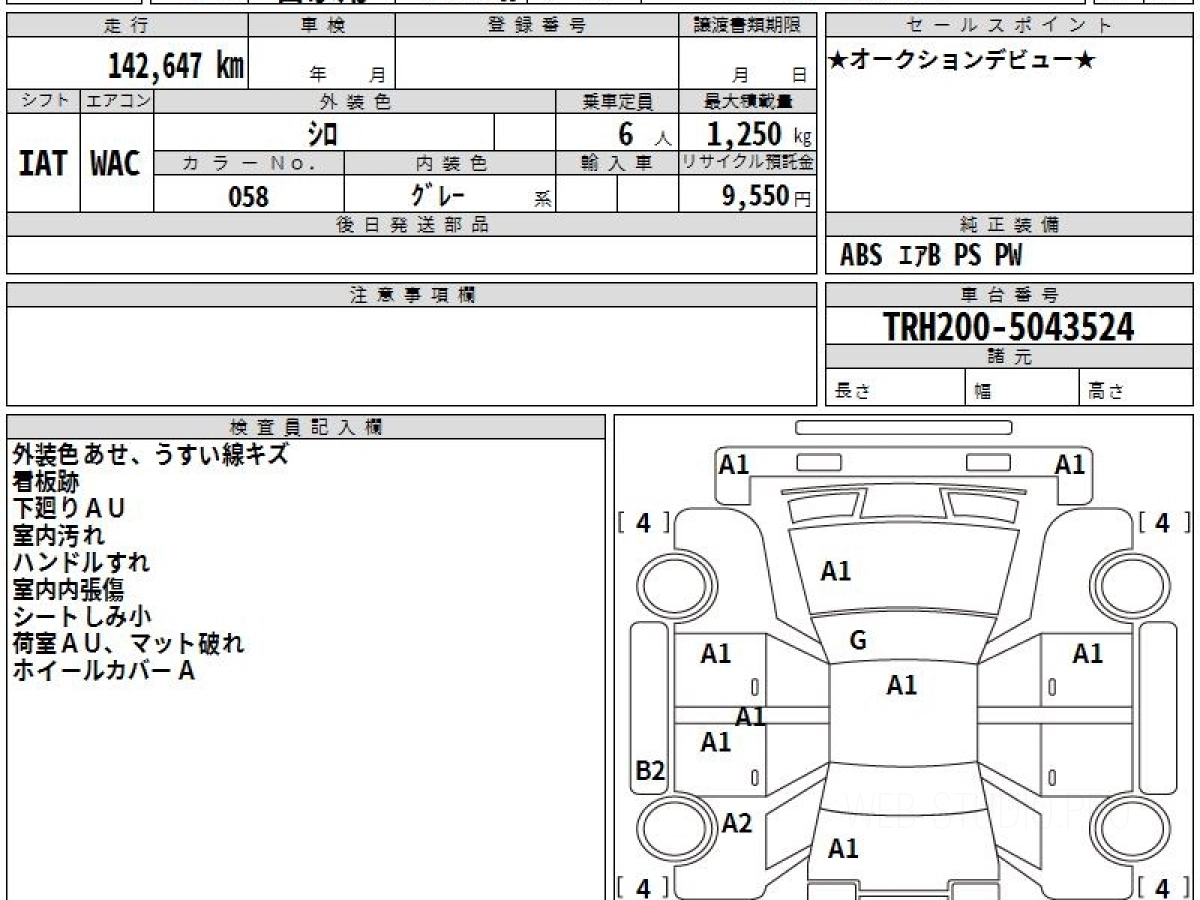Select the セールスポイント heading

1009,26
